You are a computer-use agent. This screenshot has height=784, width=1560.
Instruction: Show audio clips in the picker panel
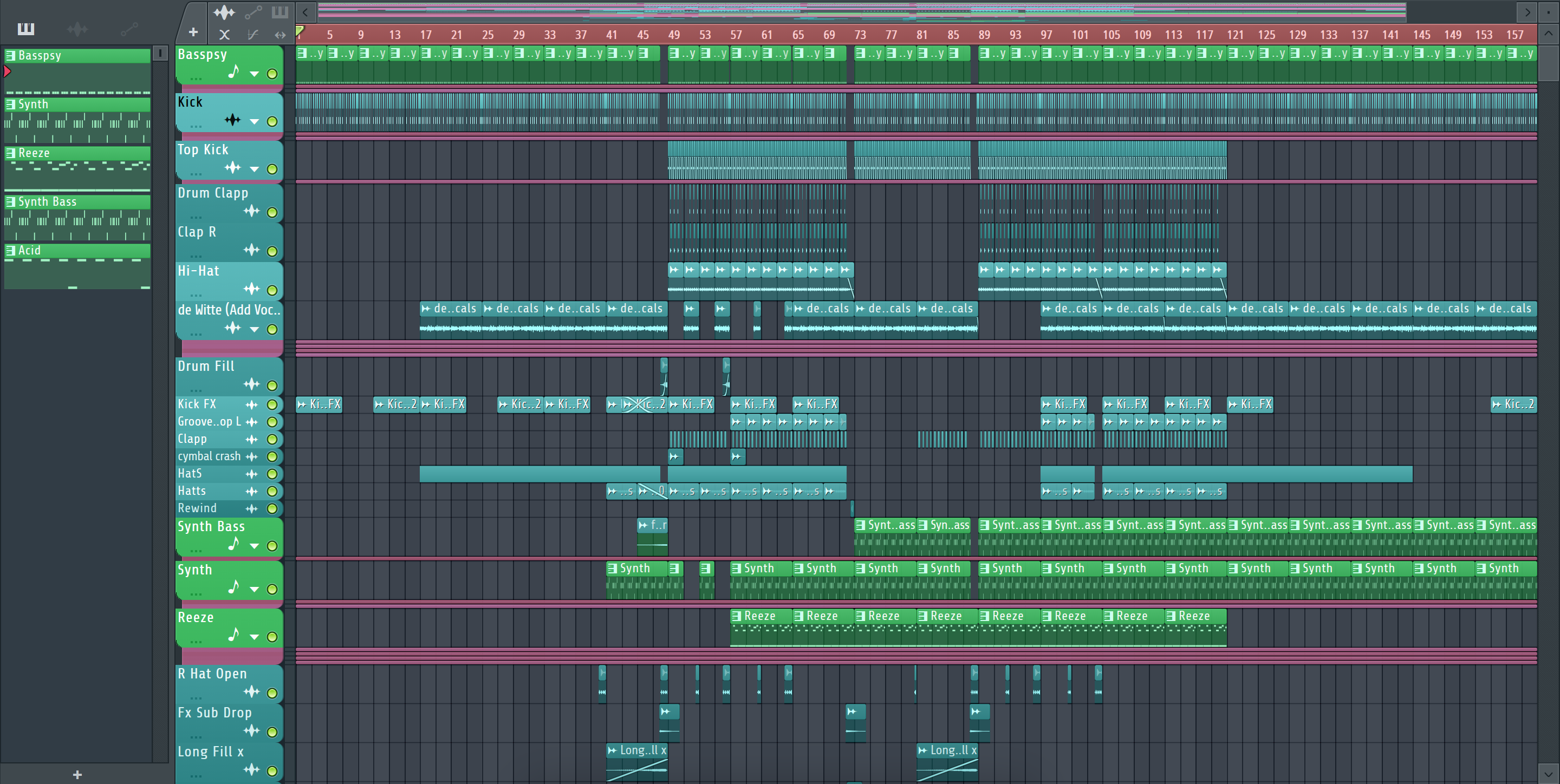[x=77, y=29]
